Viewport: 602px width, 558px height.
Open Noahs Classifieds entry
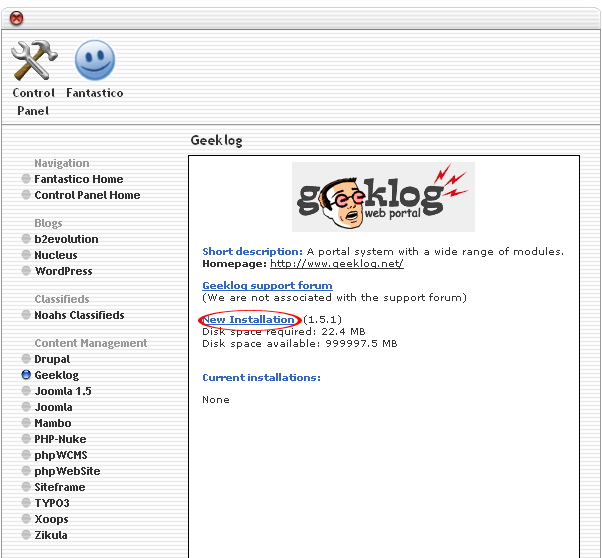[x=79, y=315]
